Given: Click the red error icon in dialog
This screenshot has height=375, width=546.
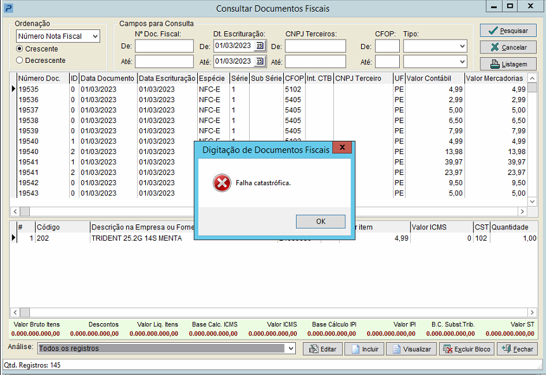Looking at the screenshot, I should (x=222, y=183).
